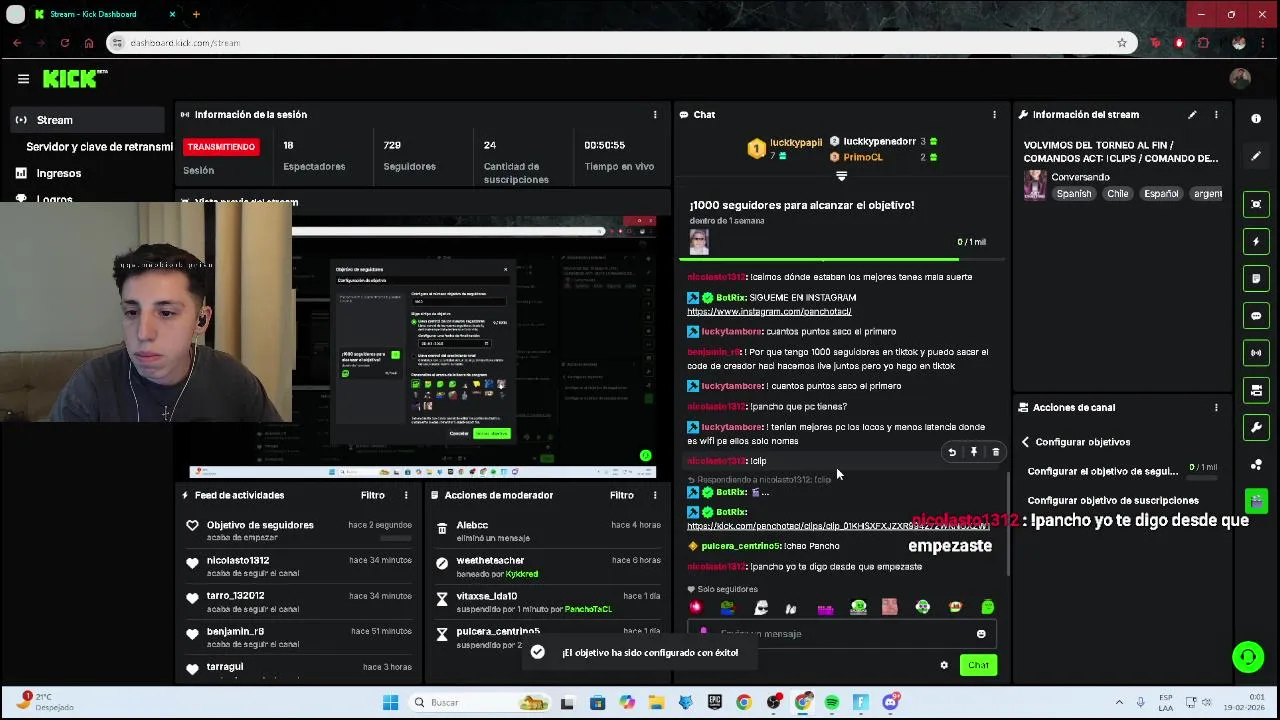Open Acciones de moderador options menu
The height and width of the screenshot is (720, 1280).
pos(655,495)
